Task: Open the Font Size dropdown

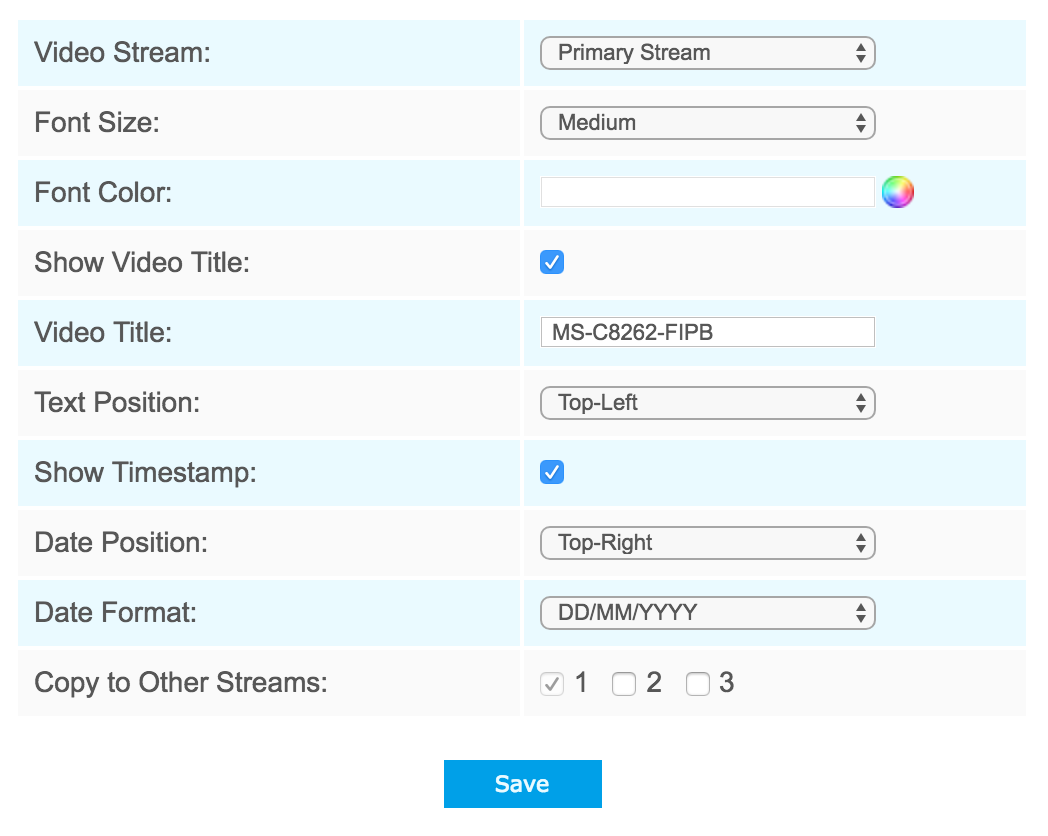Action: 707,122
